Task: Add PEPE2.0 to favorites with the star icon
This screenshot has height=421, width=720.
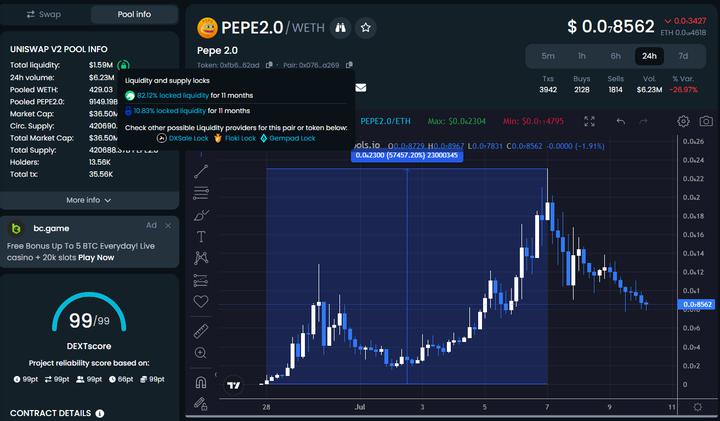Action: [366, 28]
